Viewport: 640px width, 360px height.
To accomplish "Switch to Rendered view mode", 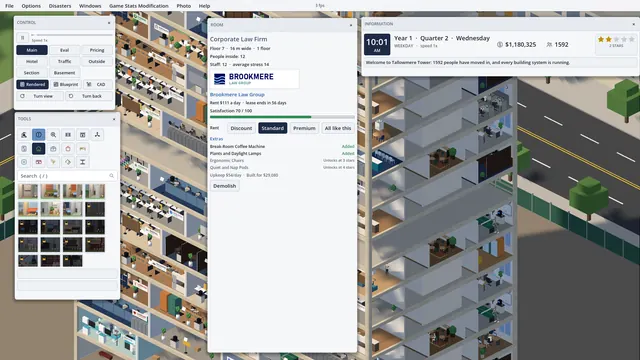I will click(x=32, y=84).
